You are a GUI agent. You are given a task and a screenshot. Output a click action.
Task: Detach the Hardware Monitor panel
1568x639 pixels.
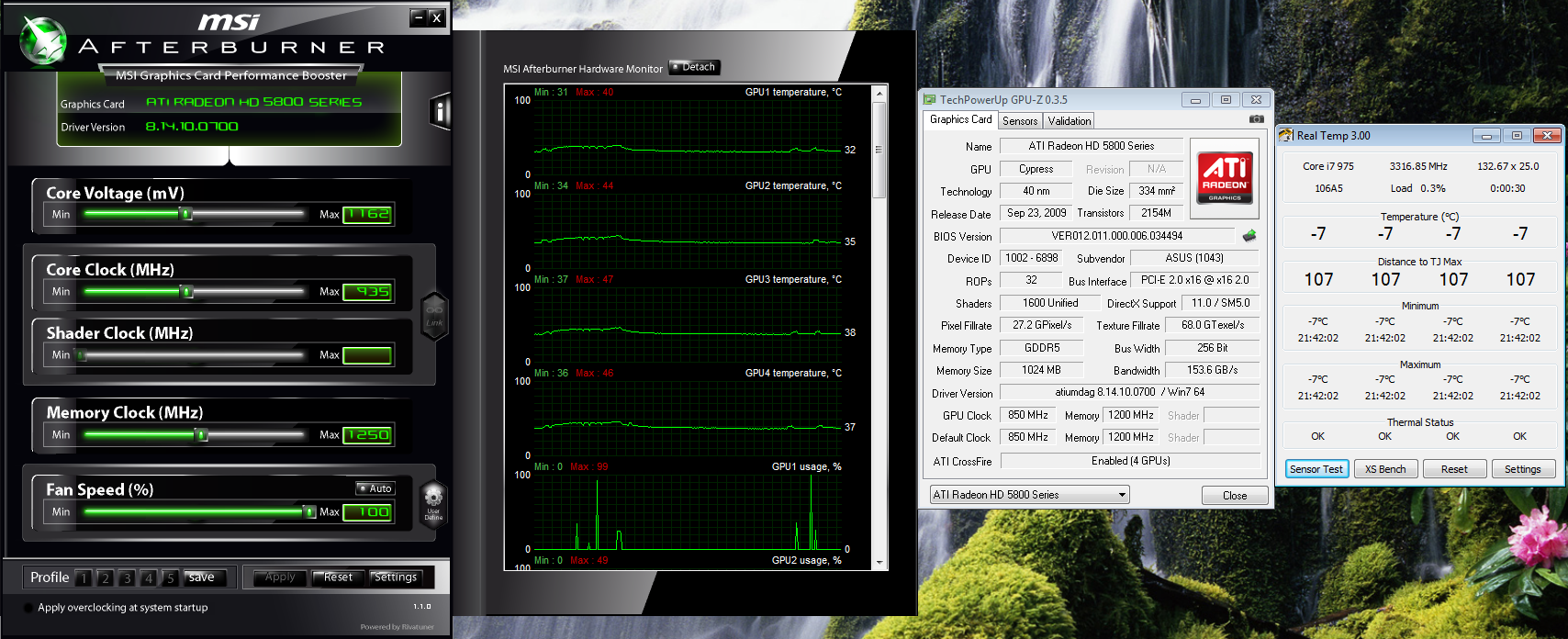click(694, 67)
